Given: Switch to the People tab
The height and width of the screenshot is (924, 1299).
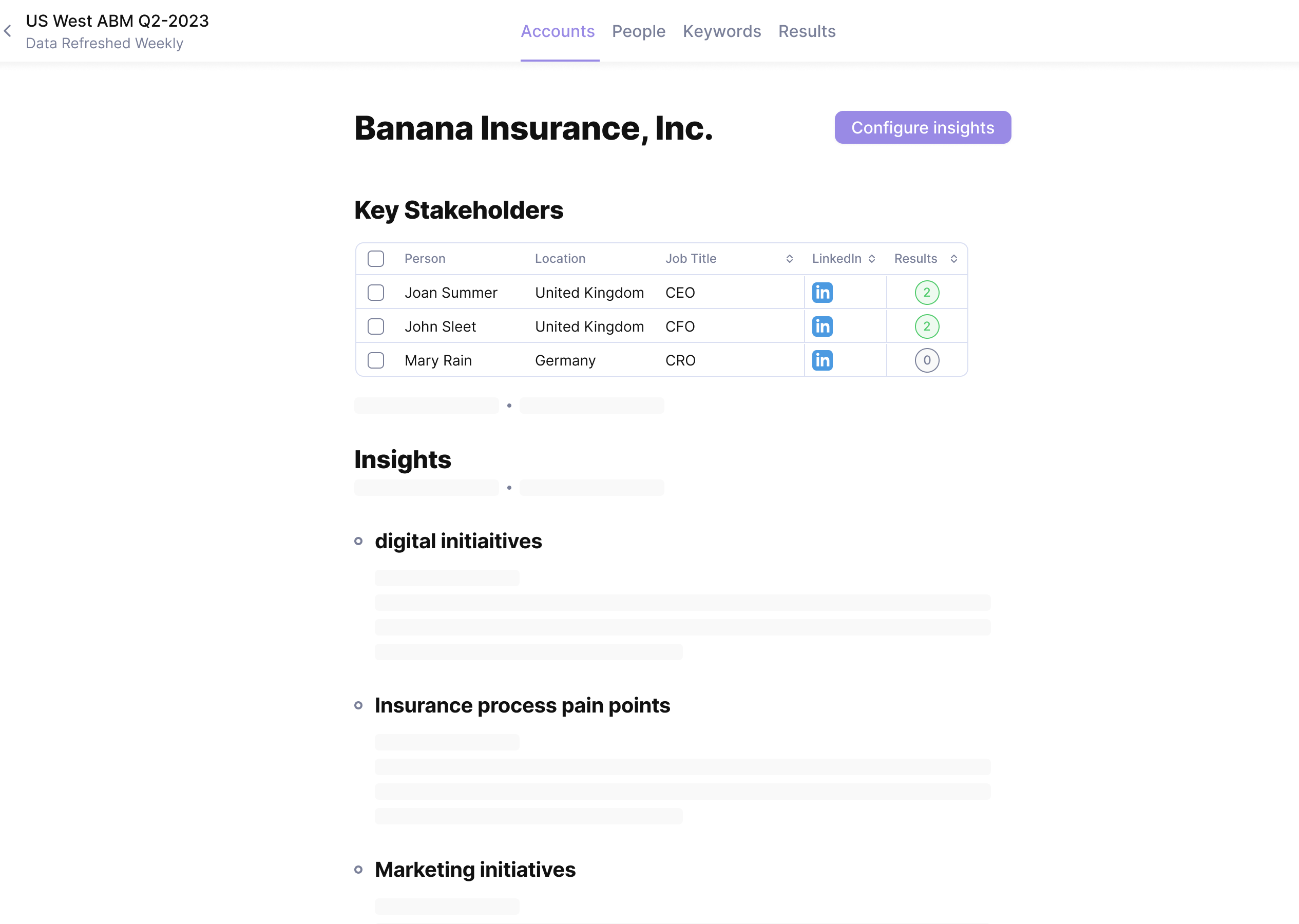Looking at the screenshot, I should pyautogui.click(x=638, y=31).
